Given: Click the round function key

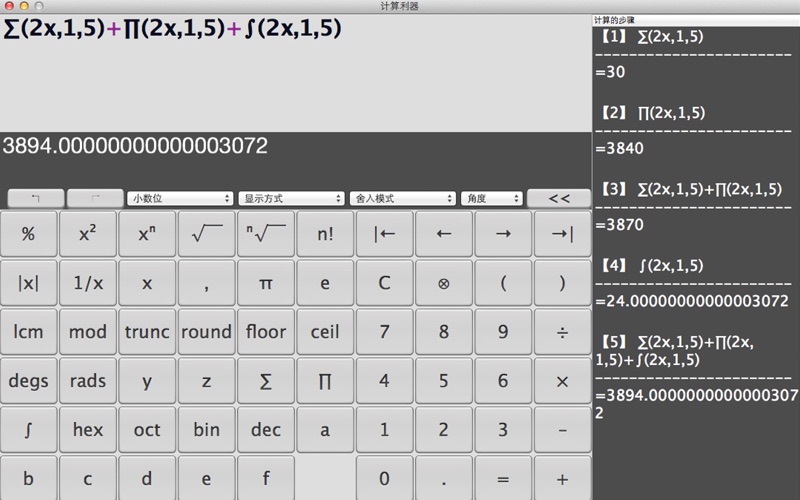Looking at the screenshot, I should click(206, 332).
